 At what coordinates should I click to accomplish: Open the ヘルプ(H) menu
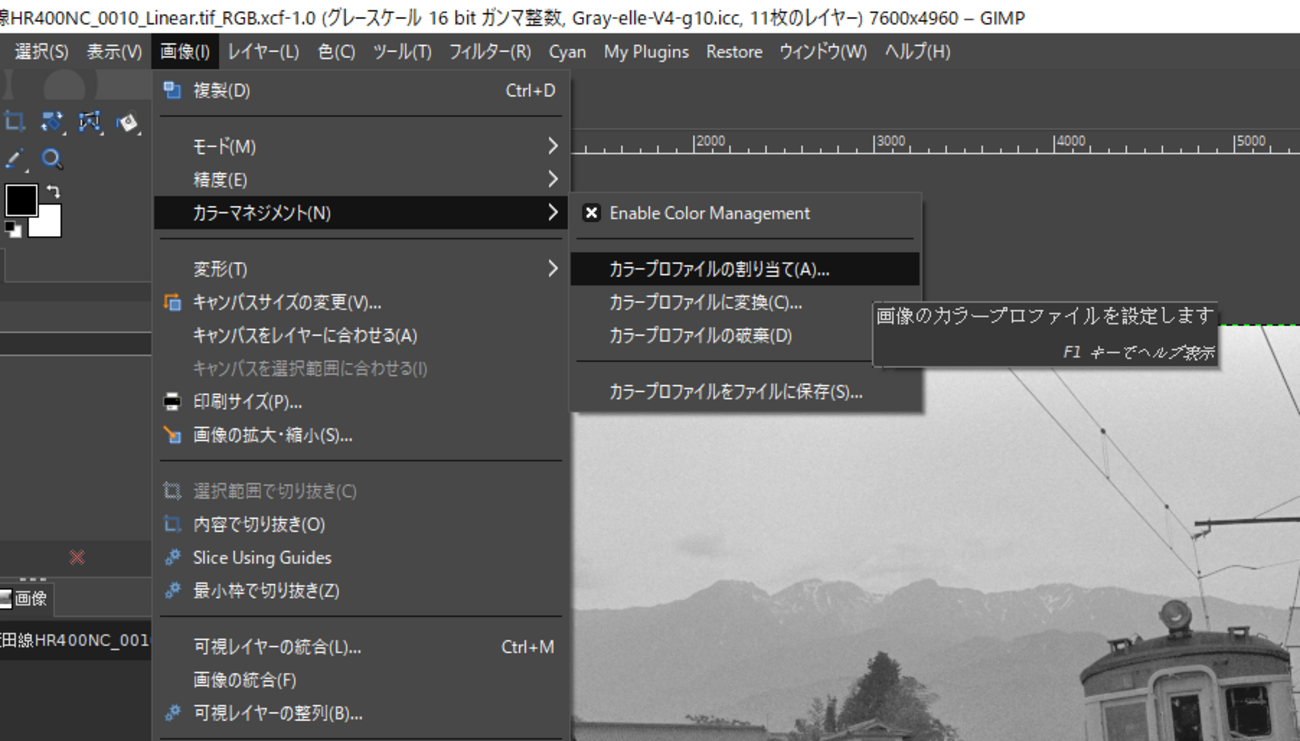tap(917, 52)
